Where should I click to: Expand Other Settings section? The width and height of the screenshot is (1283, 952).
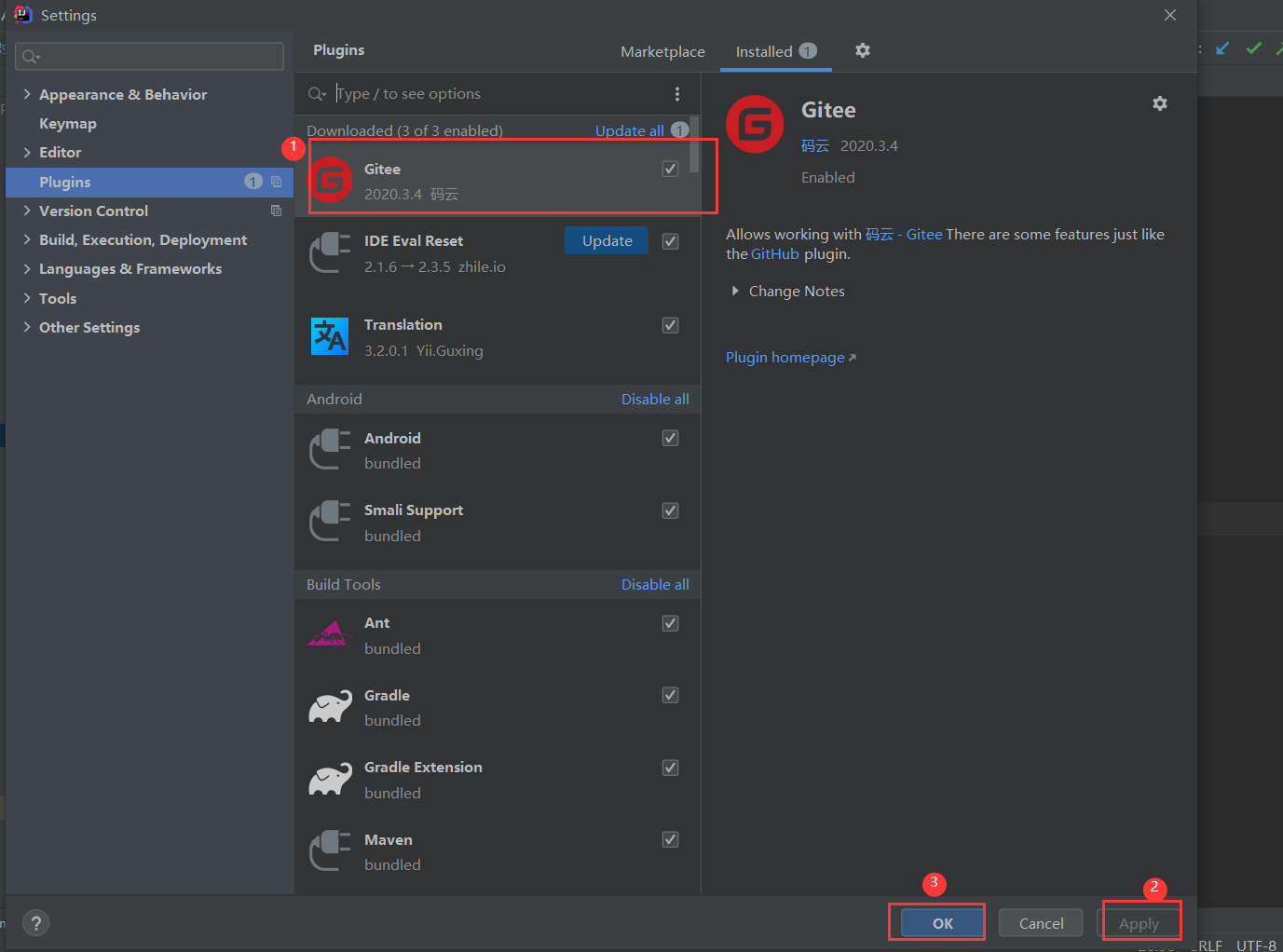point(27,327)
